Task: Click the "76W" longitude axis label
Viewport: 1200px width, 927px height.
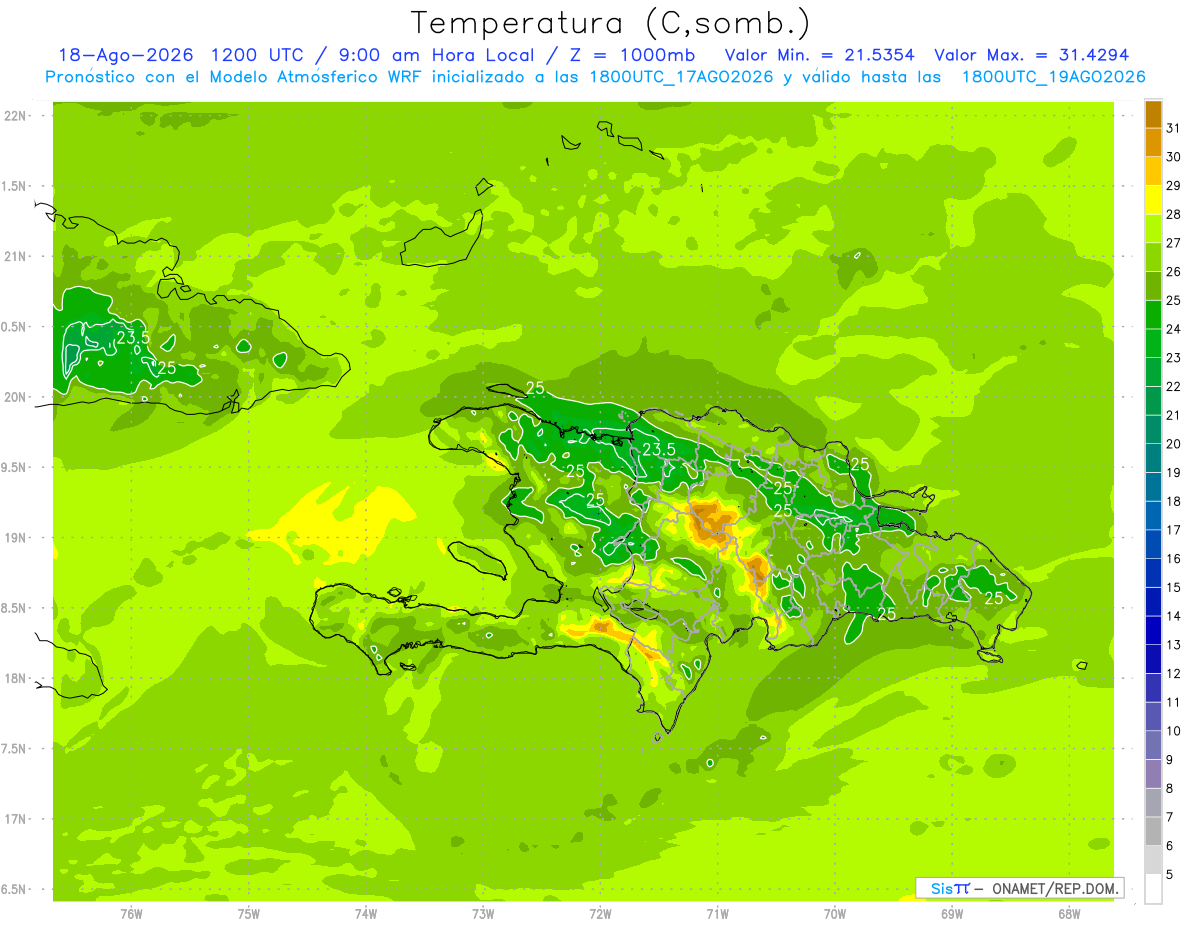Action: click(131, 914)
